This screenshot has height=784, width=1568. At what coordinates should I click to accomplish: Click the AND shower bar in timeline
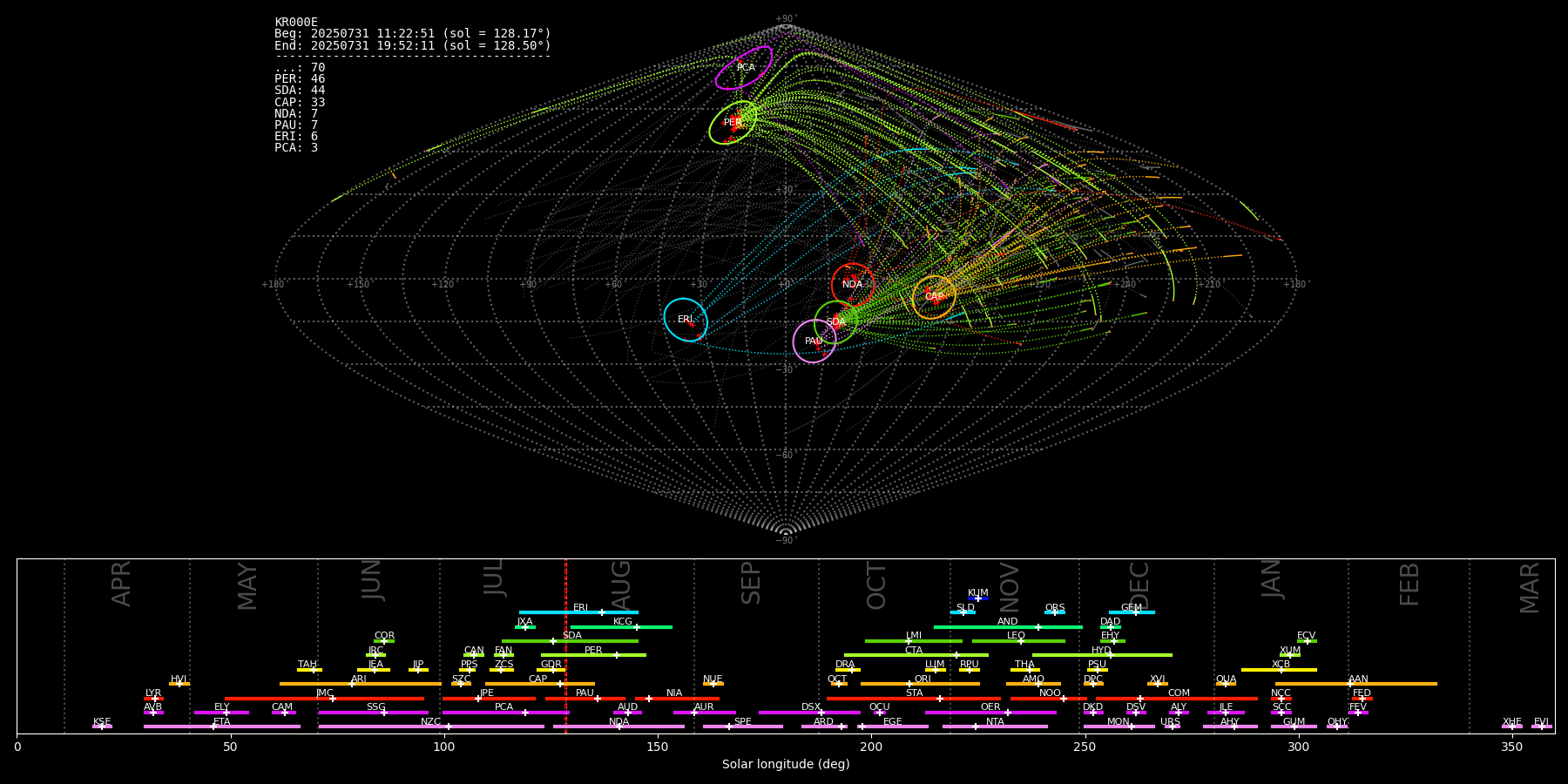1008,626
